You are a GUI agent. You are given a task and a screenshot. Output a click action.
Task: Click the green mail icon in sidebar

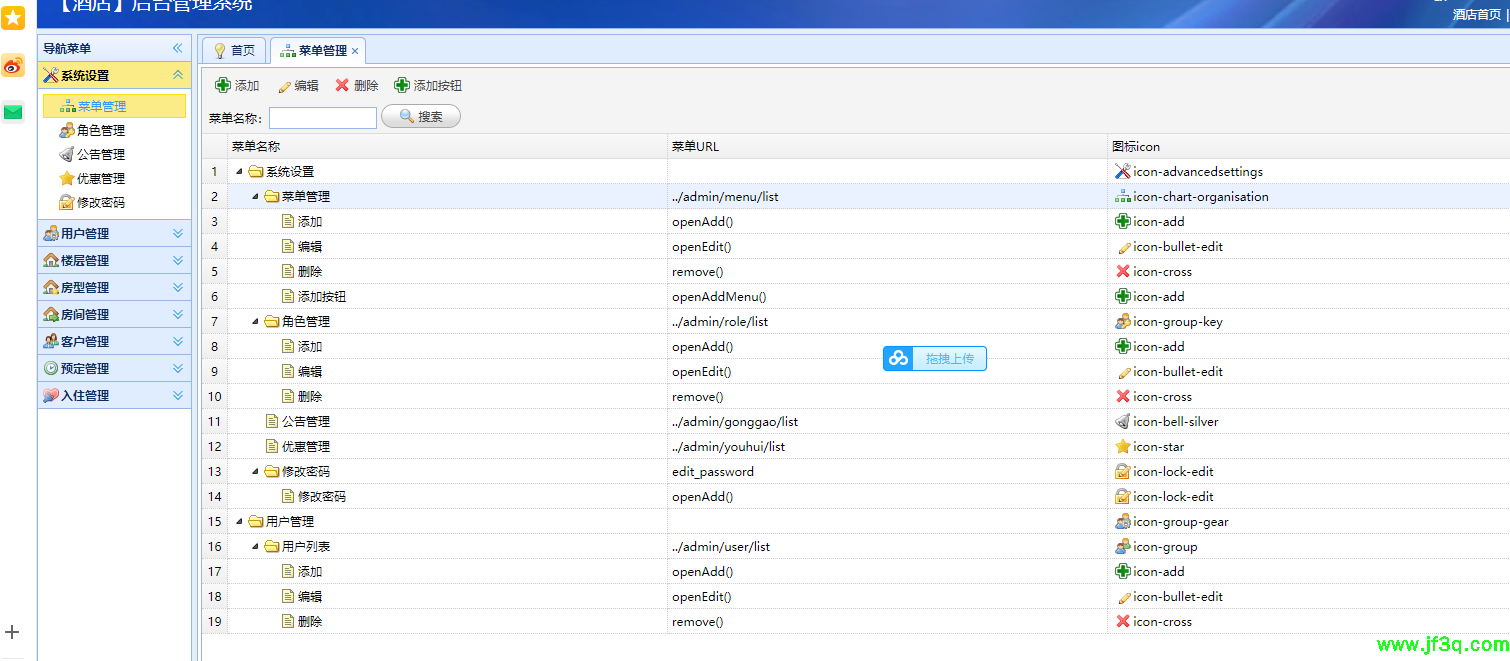(13, 112)
